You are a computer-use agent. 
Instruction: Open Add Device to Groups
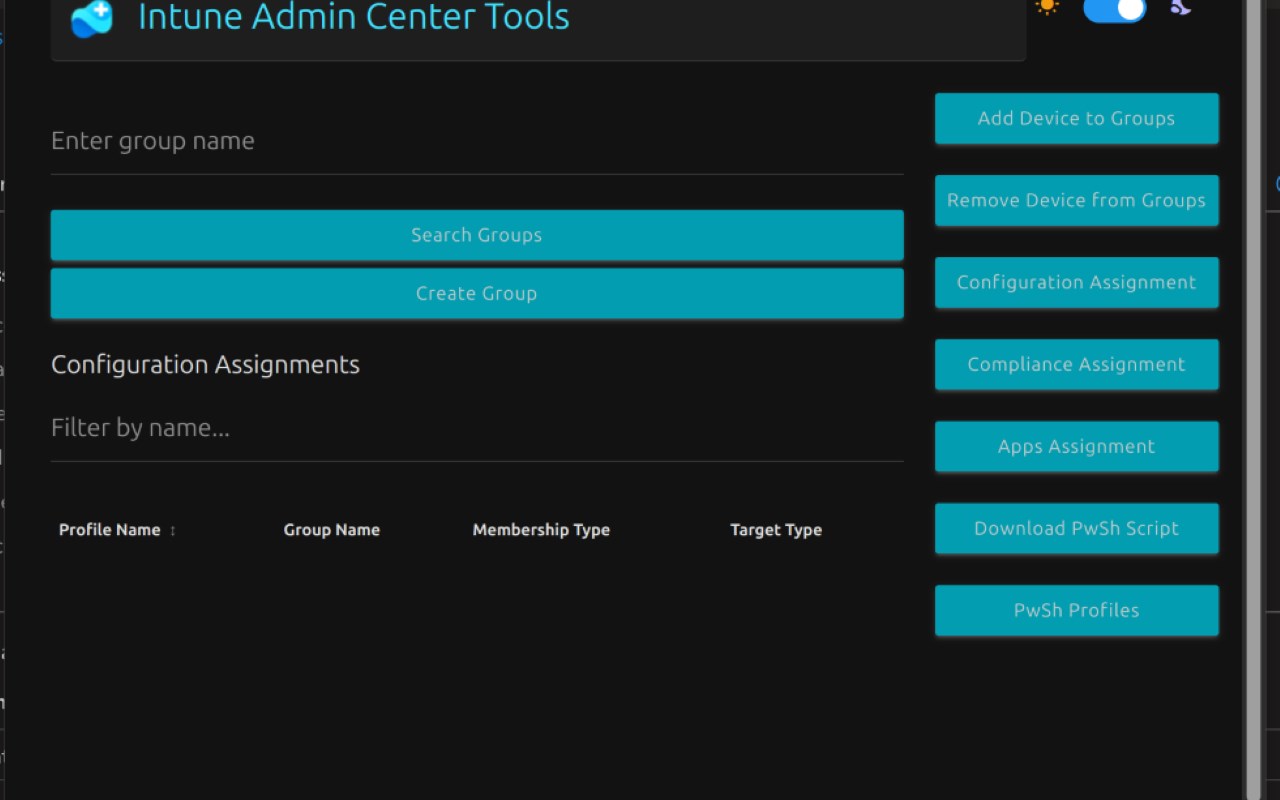tap(1076, 118)
